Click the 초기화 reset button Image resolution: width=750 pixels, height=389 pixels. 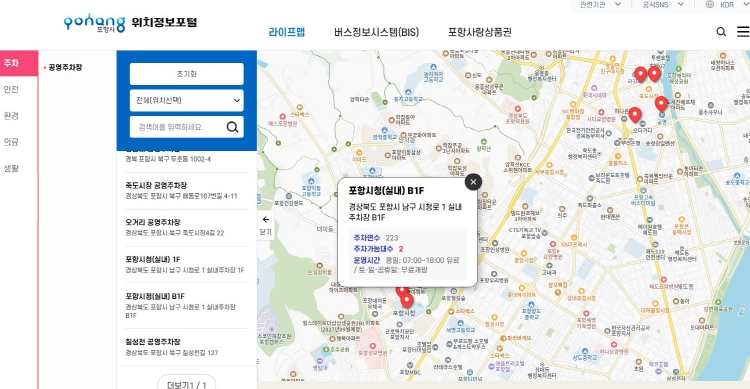coord(187,74)
